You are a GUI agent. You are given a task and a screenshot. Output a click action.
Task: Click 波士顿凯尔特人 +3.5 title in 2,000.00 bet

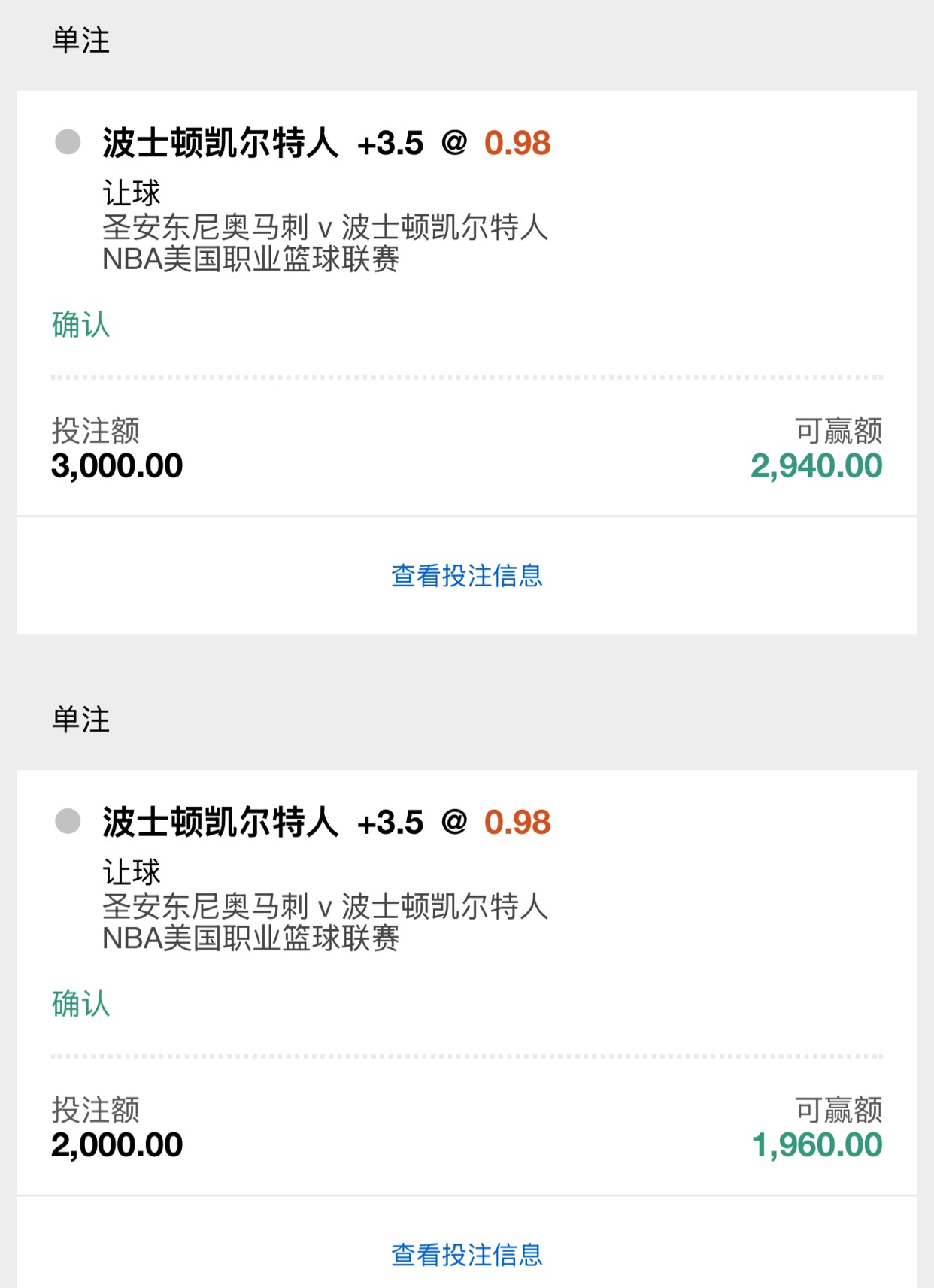pyautogui.click(x=262, y=822)
